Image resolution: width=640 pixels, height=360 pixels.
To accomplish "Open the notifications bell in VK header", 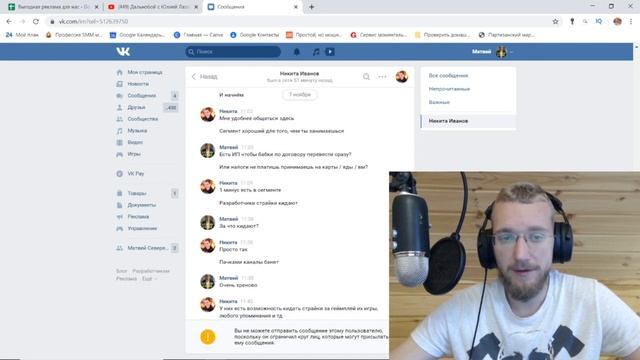I will pyautogui.click(x=297, y=52).
